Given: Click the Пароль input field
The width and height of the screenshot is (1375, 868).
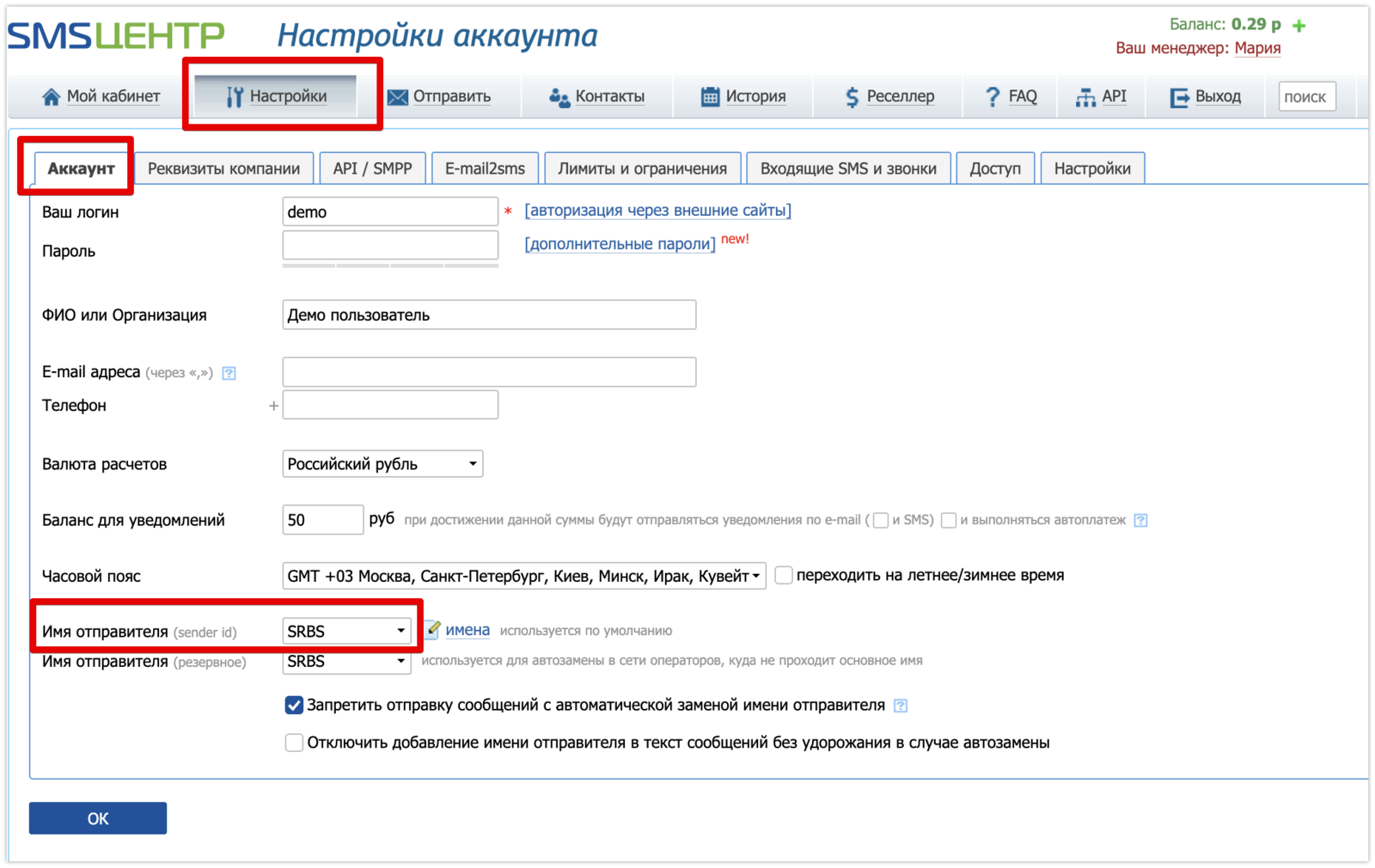Looking at the screenshot, I should click(x=390, y=246).
